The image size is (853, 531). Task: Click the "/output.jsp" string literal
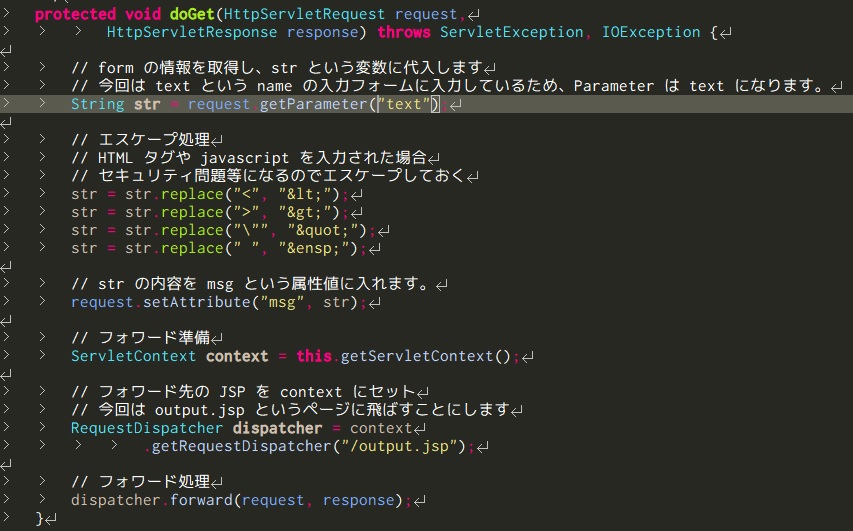coord(399,446)
